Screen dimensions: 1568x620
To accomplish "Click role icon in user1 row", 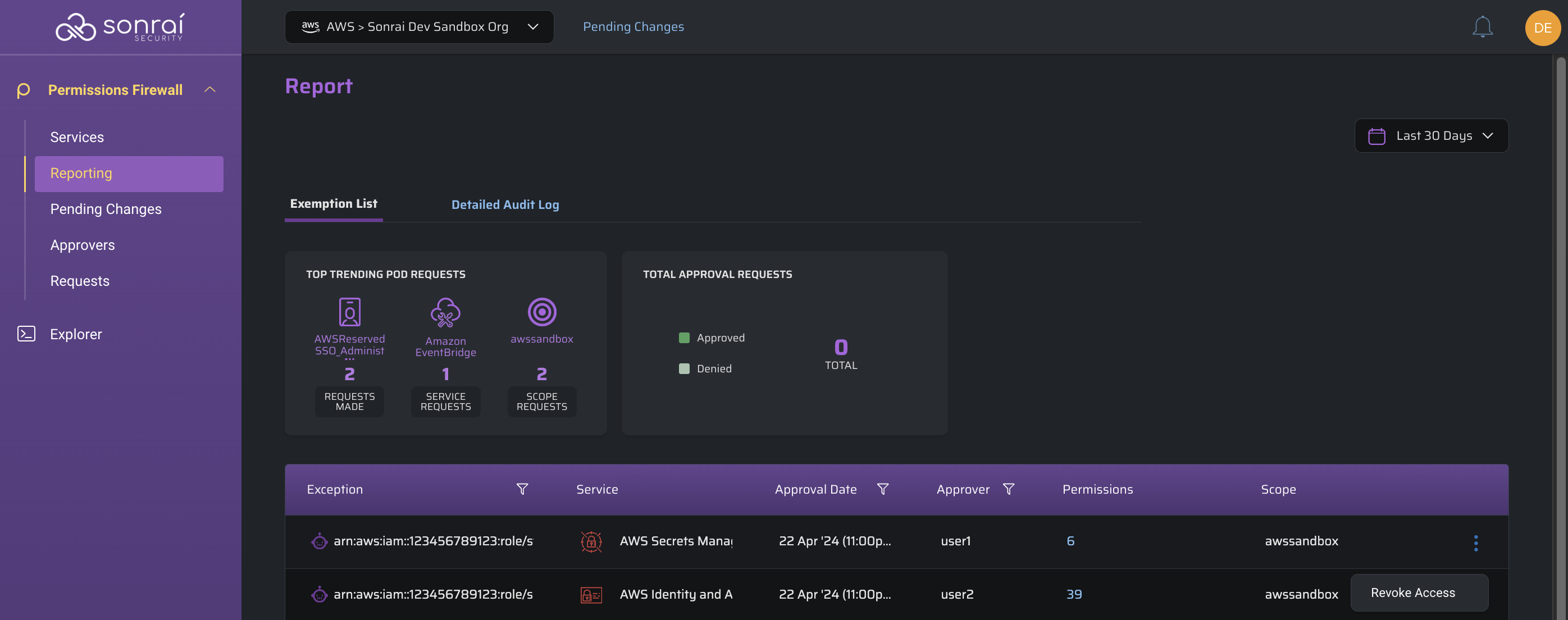I will click(319, 541).
